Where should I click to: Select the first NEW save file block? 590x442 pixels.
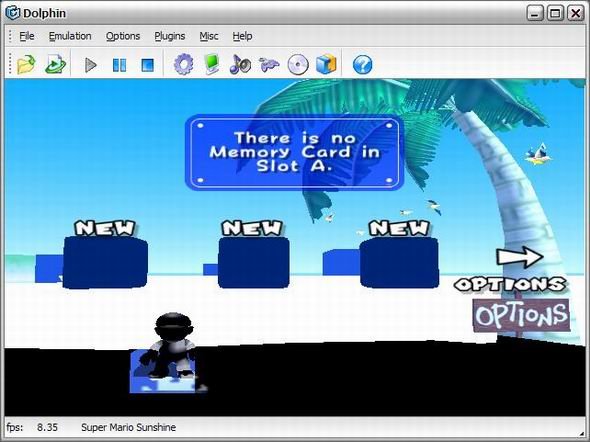click(105, 262)
